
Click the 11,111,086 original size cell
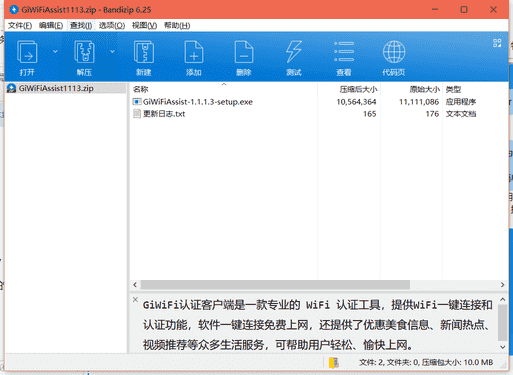419,102
